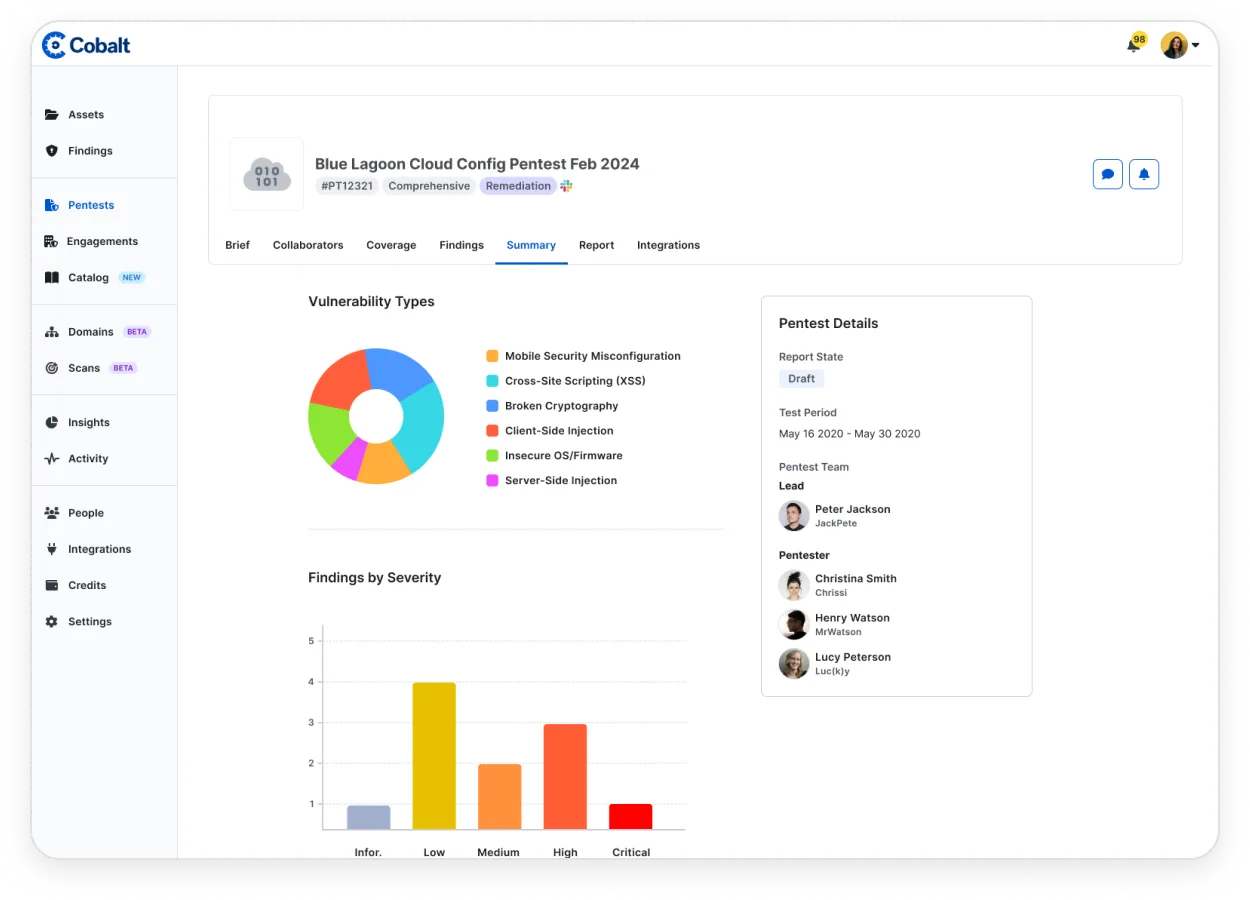Screen dimensions: 1250x900
Task: Click the red Client-Side Injection legend swatch
Action: point(492,431)
